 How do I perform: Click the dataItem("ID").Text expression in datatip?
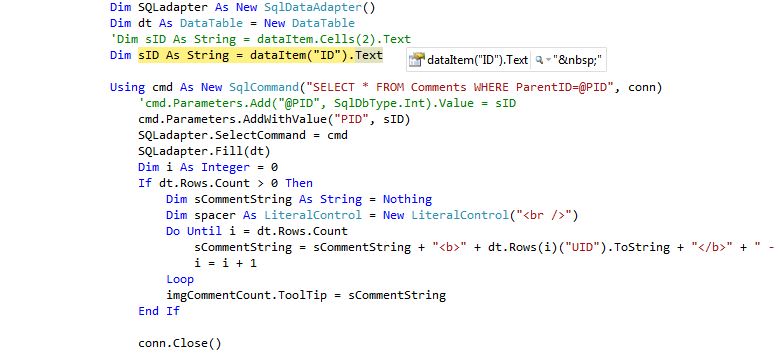pos(477,60)
